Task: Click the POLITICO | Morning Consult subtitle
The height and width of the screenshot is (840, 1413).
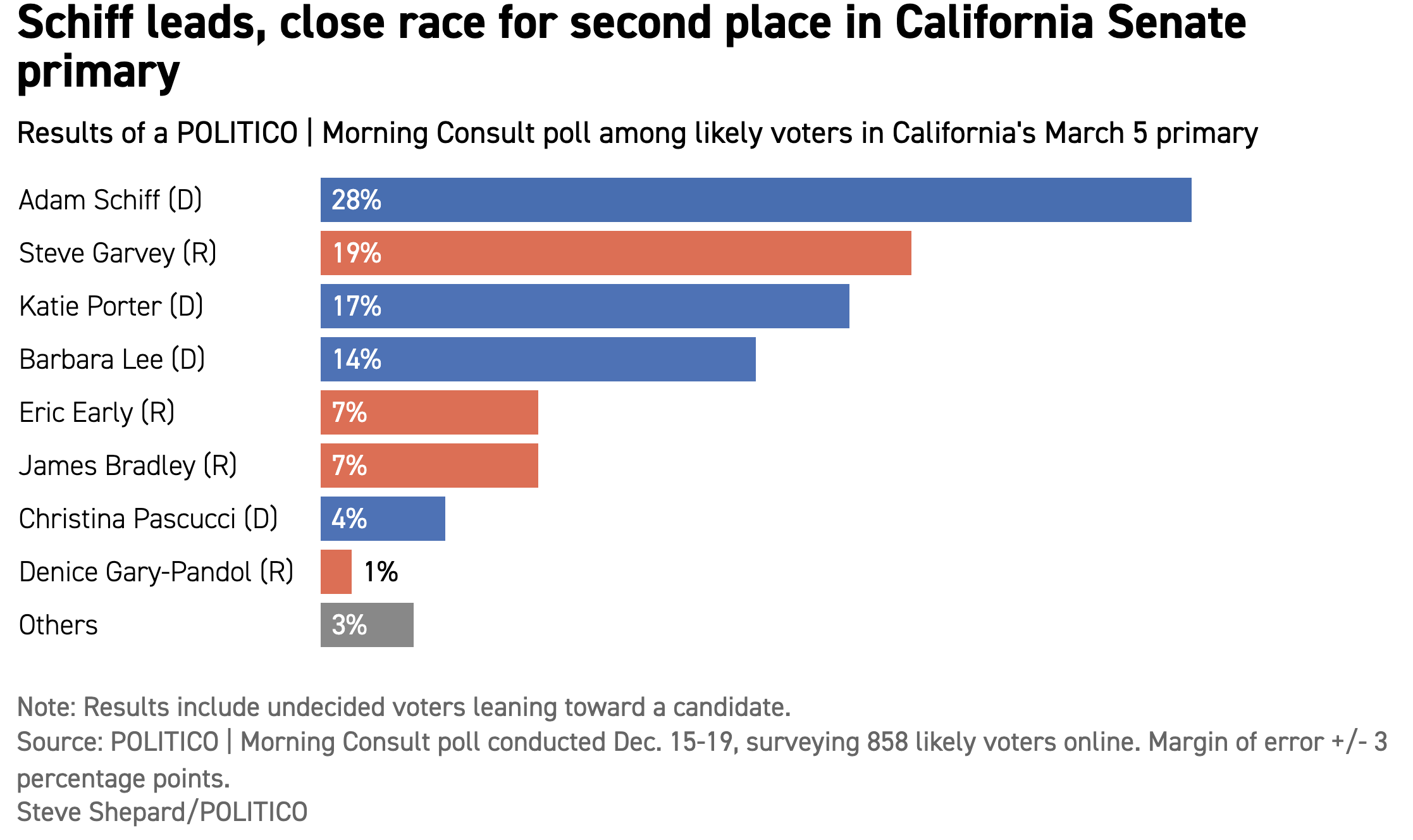Action: pyautogui.click(x=637, y=133)
